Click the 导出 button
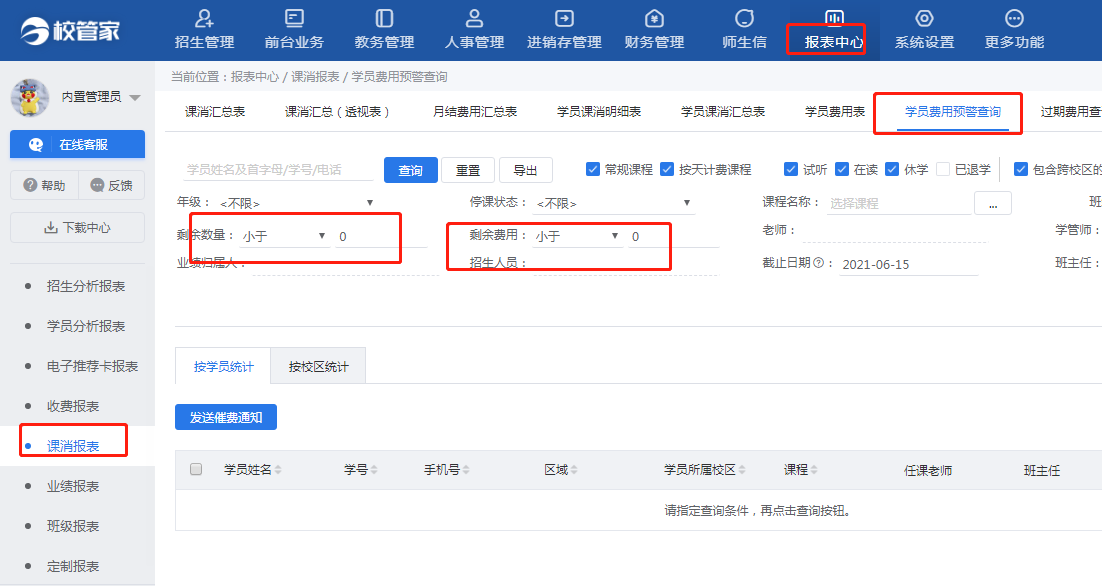Viewport: 1102px width, 586px height. click(x=526, y=170)
